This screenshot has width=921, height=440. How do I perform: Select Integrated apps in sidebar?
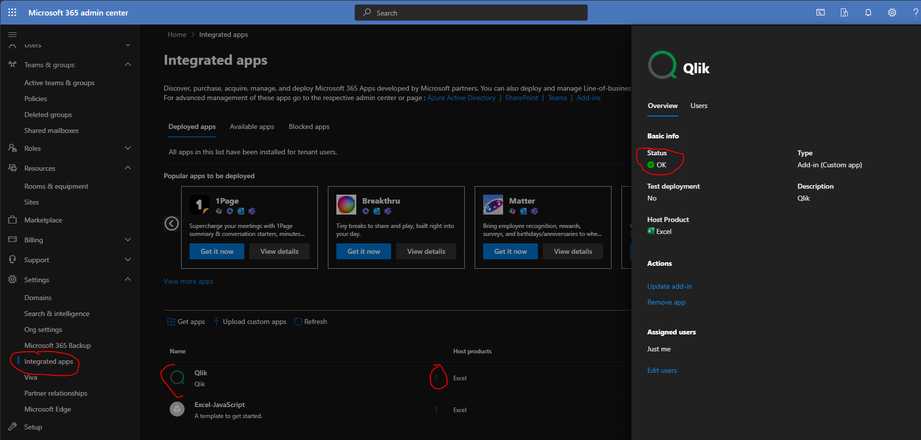click(49, 362)
